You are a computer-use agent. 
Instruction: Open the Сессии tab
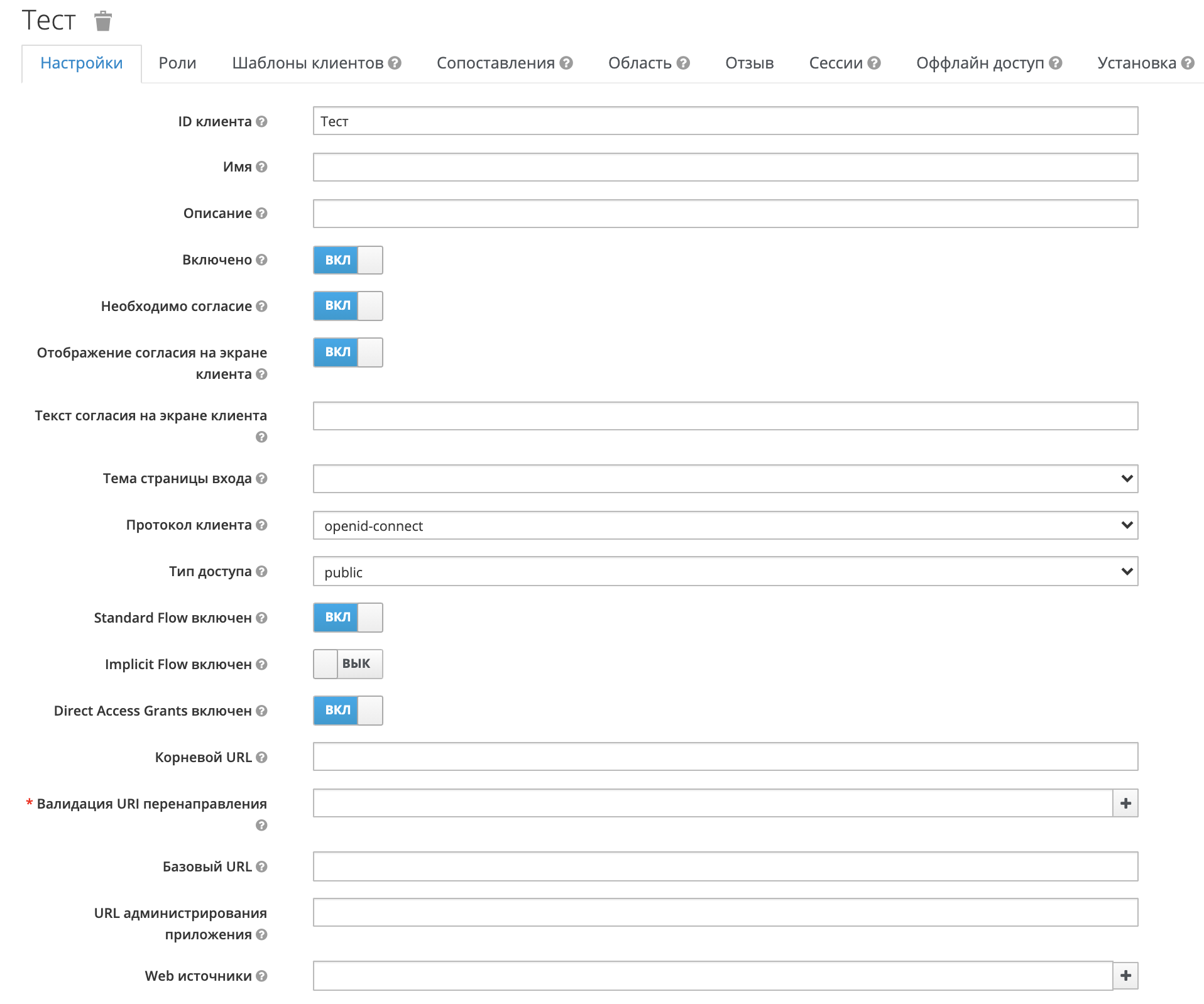click(835, 63)
